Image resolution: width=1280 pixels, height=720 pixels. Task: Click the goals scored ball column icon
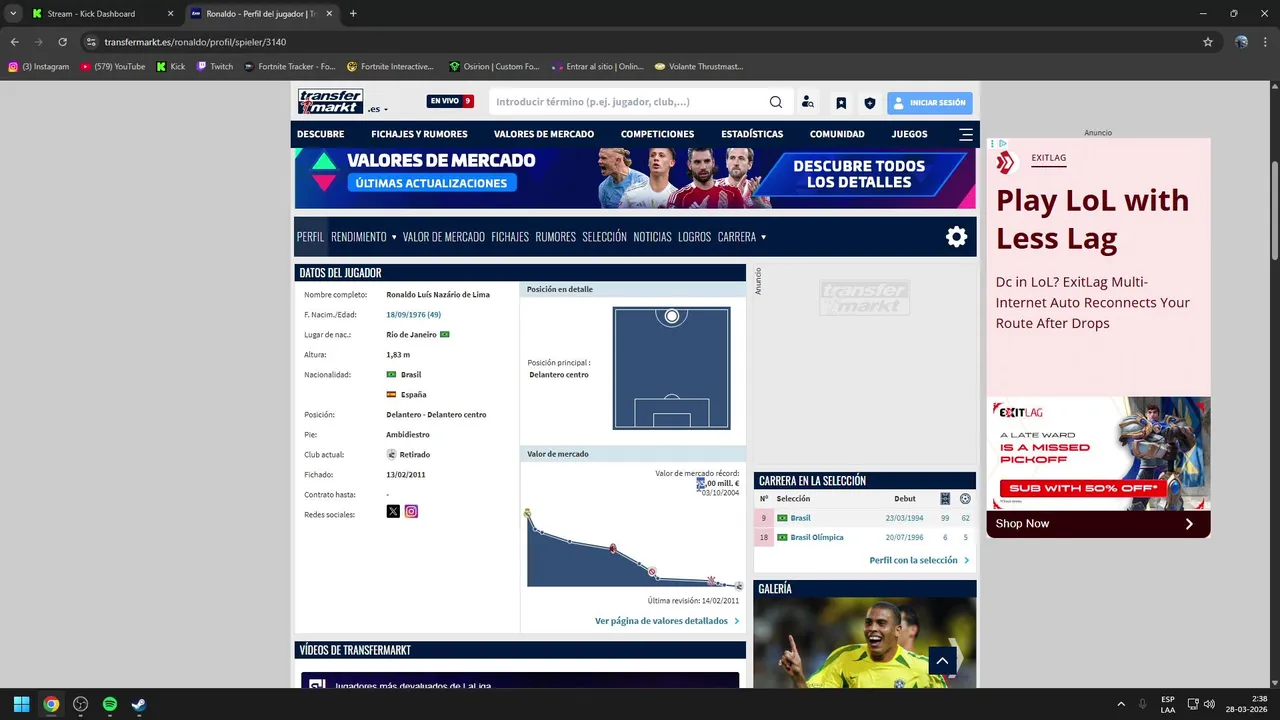coord(965,498)
